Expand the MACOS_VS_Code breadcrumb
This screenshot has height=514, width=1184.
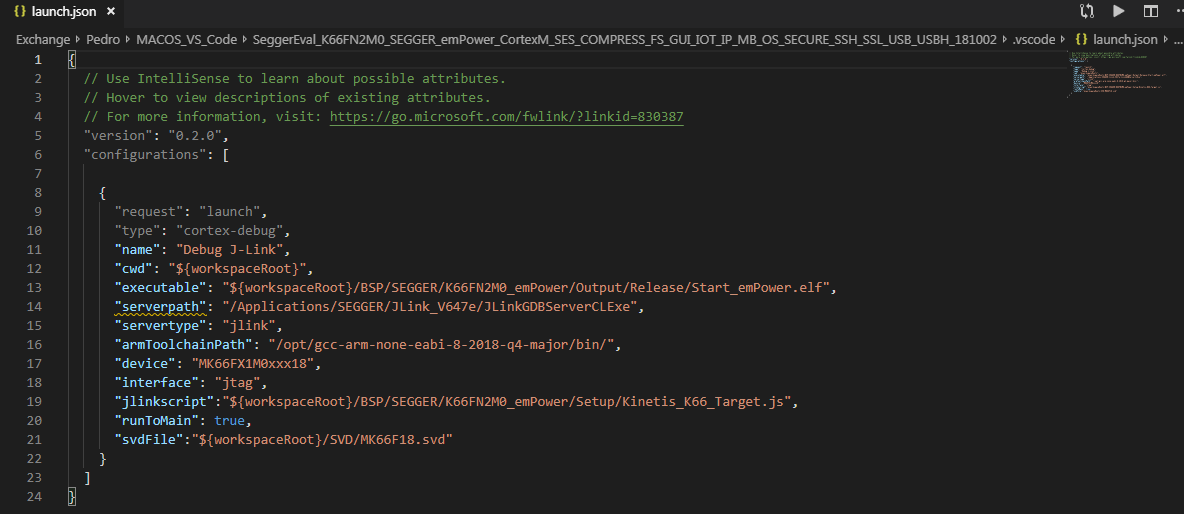186,39
